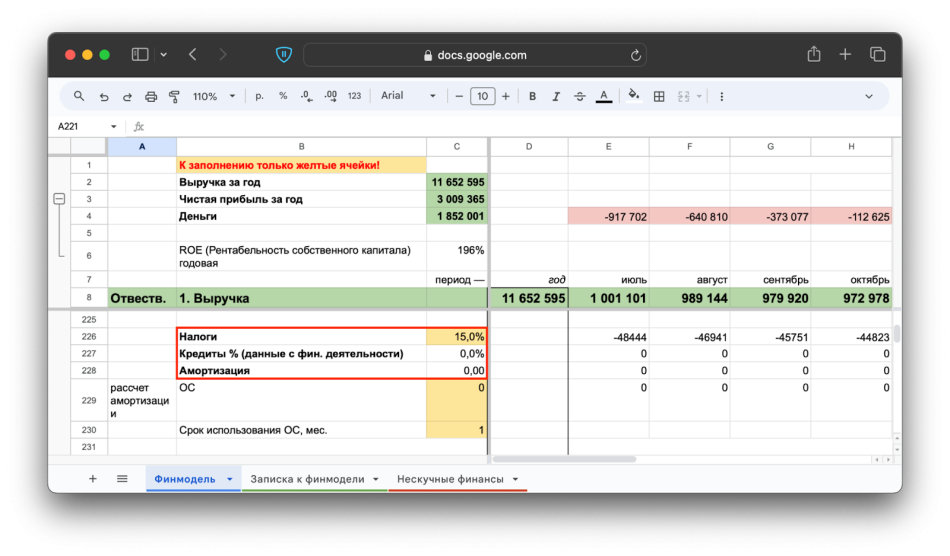Screen dimensions: 950x556
Task: Open the Arial font dropdown
Action: (408, 97)
